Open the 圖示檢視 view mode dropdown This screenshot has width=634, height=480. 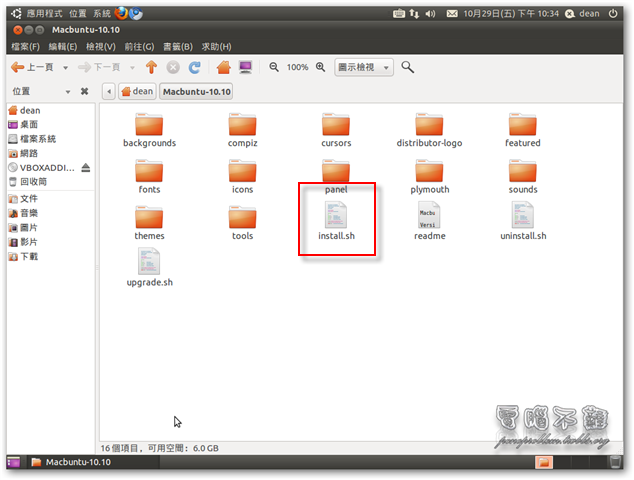pos(364,67)
